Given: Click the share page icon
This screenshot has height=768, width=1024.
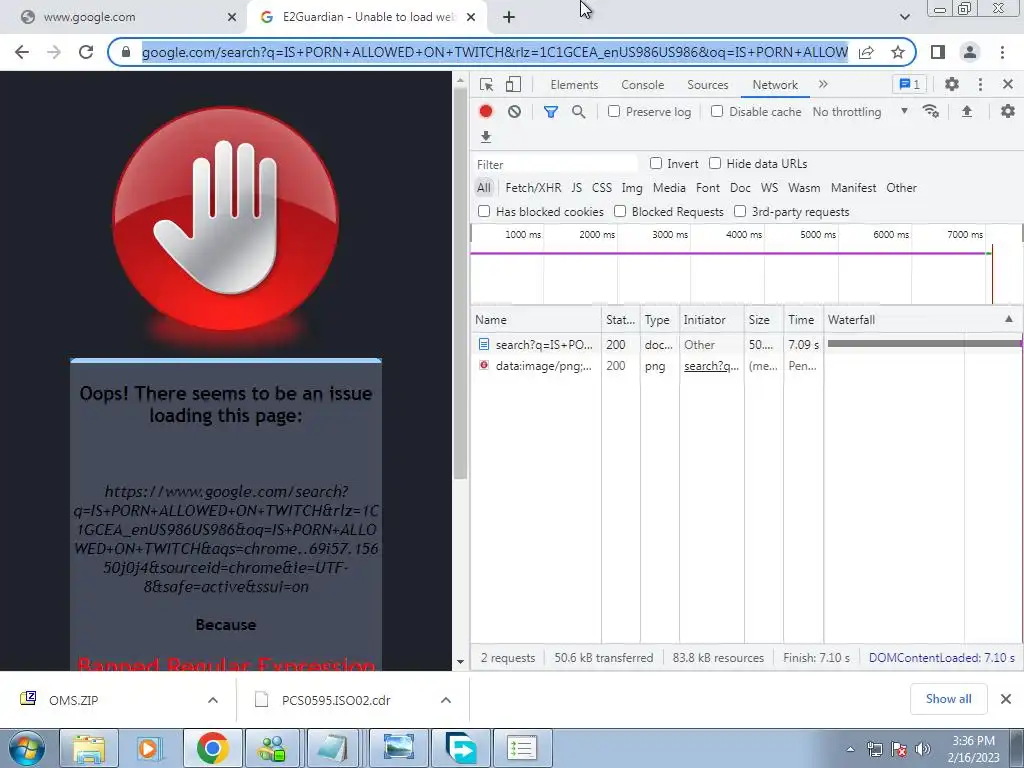Looking at the screenshot, I should point(867,52).
